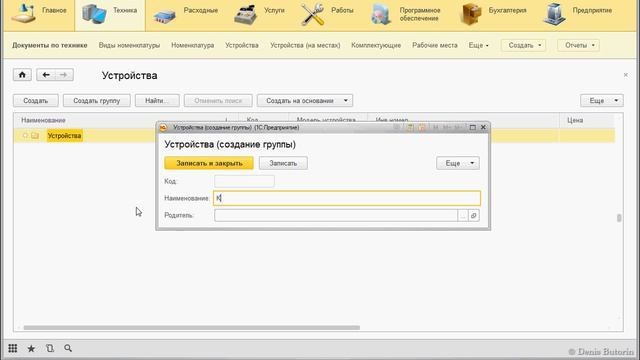Focus the Родитель input field
640x360 pixels.
336,216
